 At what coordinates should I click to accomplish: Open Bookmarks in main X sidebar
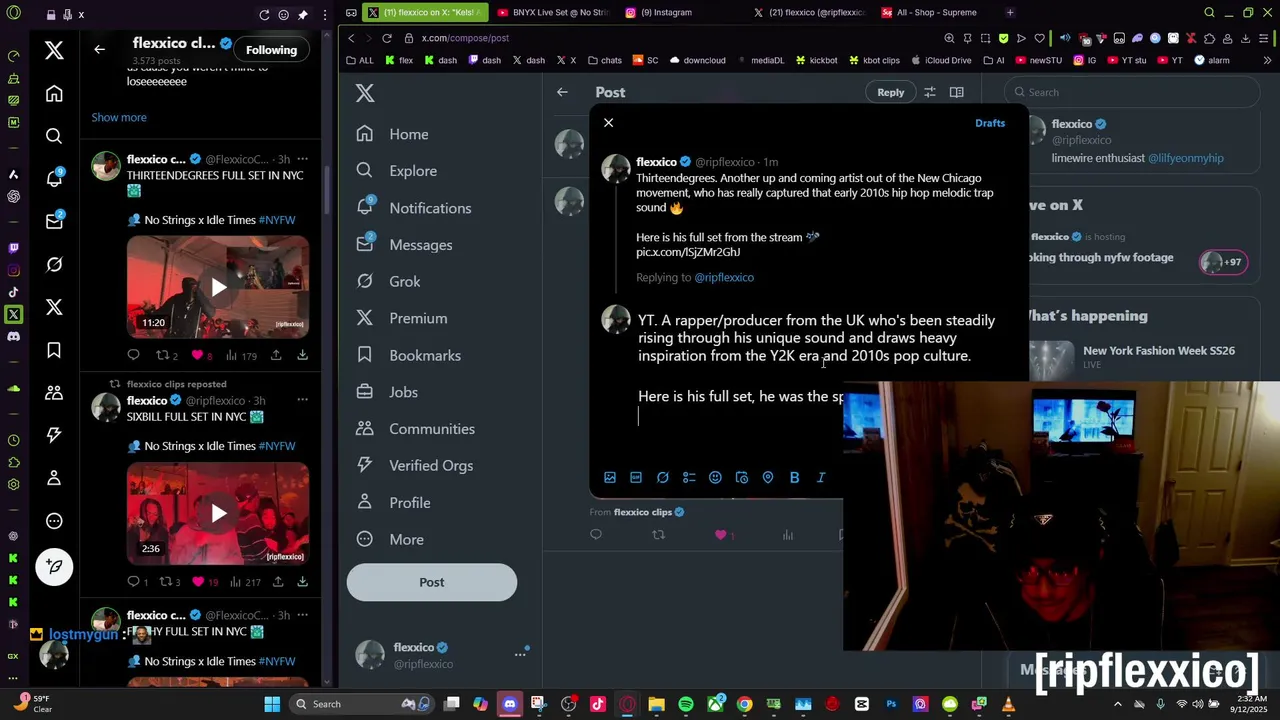pos(409,355)
